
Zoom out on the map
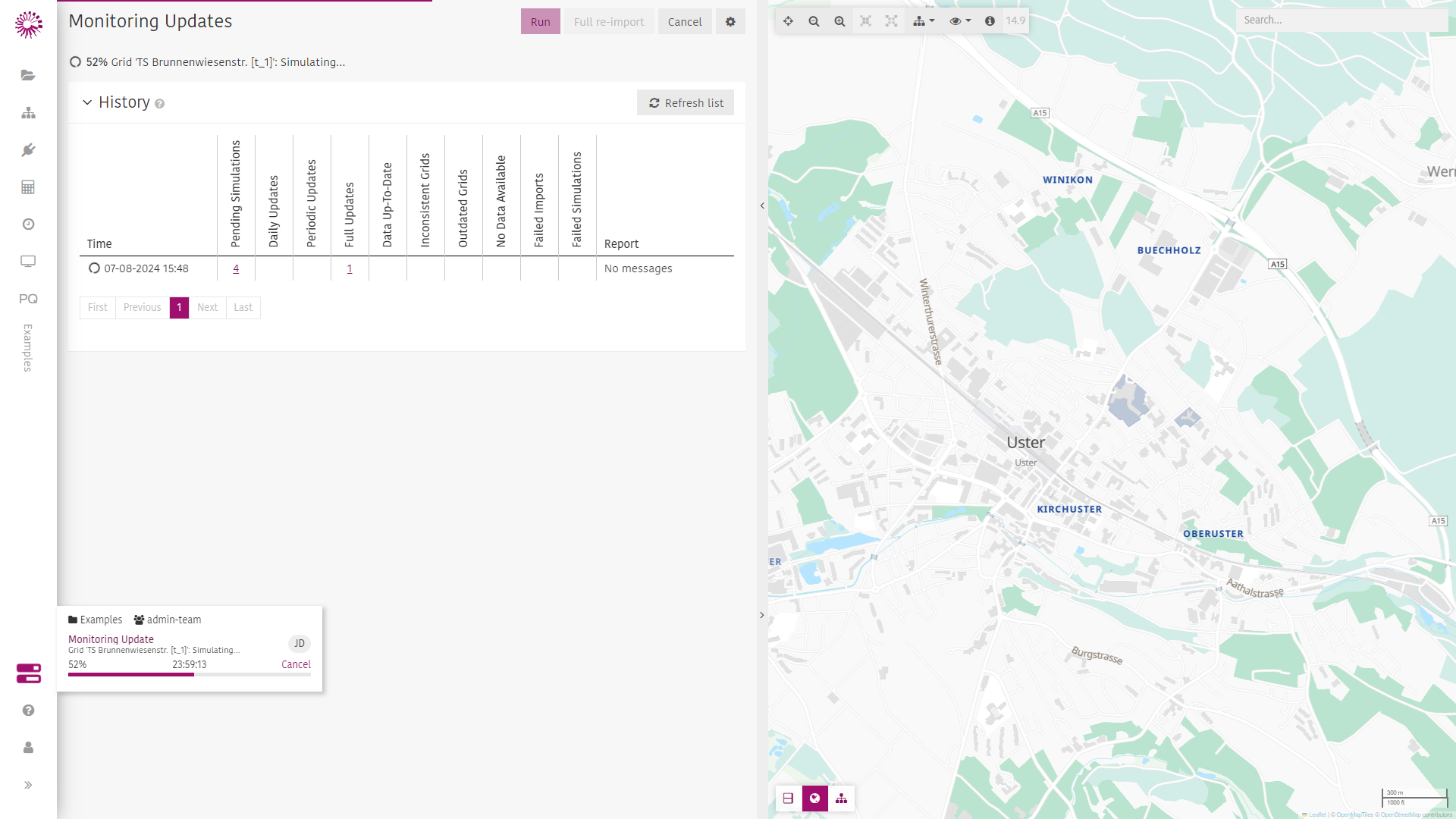[x=814, y=21]
